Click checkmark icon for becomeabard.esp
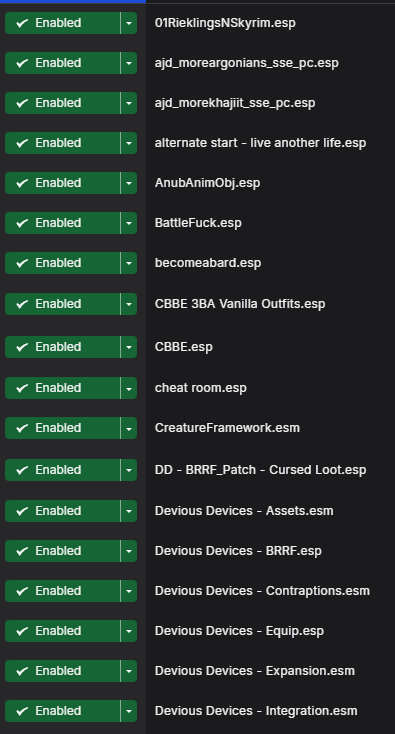The width and height of the screenshot is (395, 734). [22, 263]
